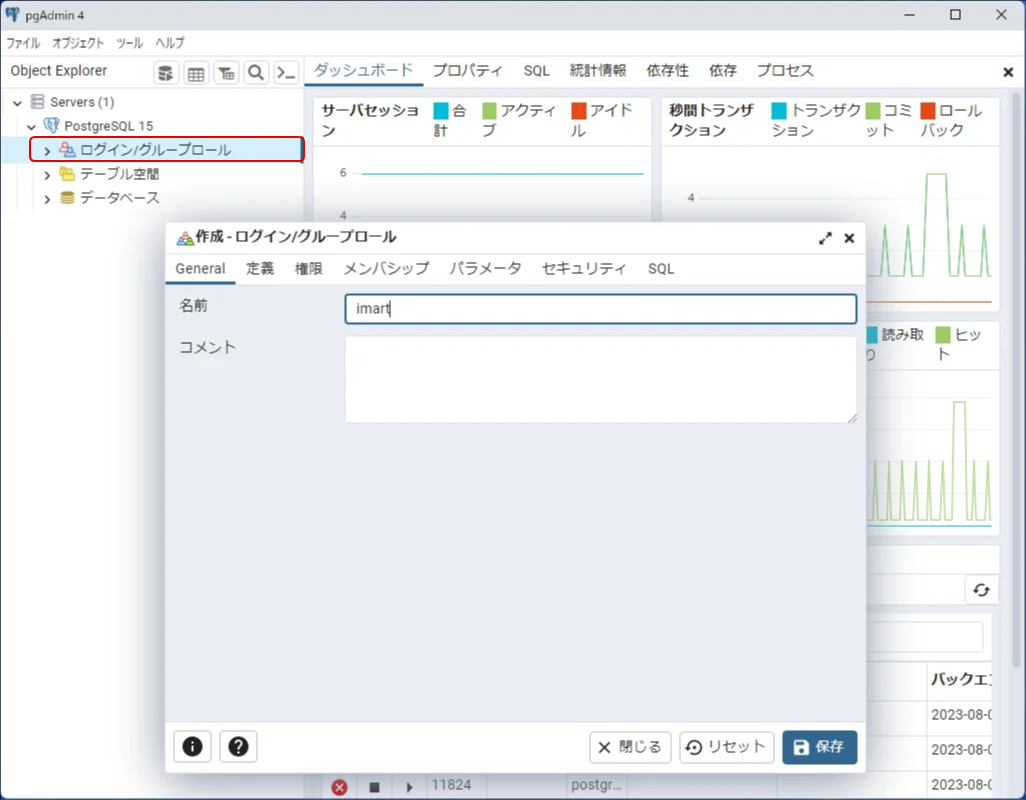Collapse the Servers (1) tree node
The image size is (1026, 800).
(18, 103)
